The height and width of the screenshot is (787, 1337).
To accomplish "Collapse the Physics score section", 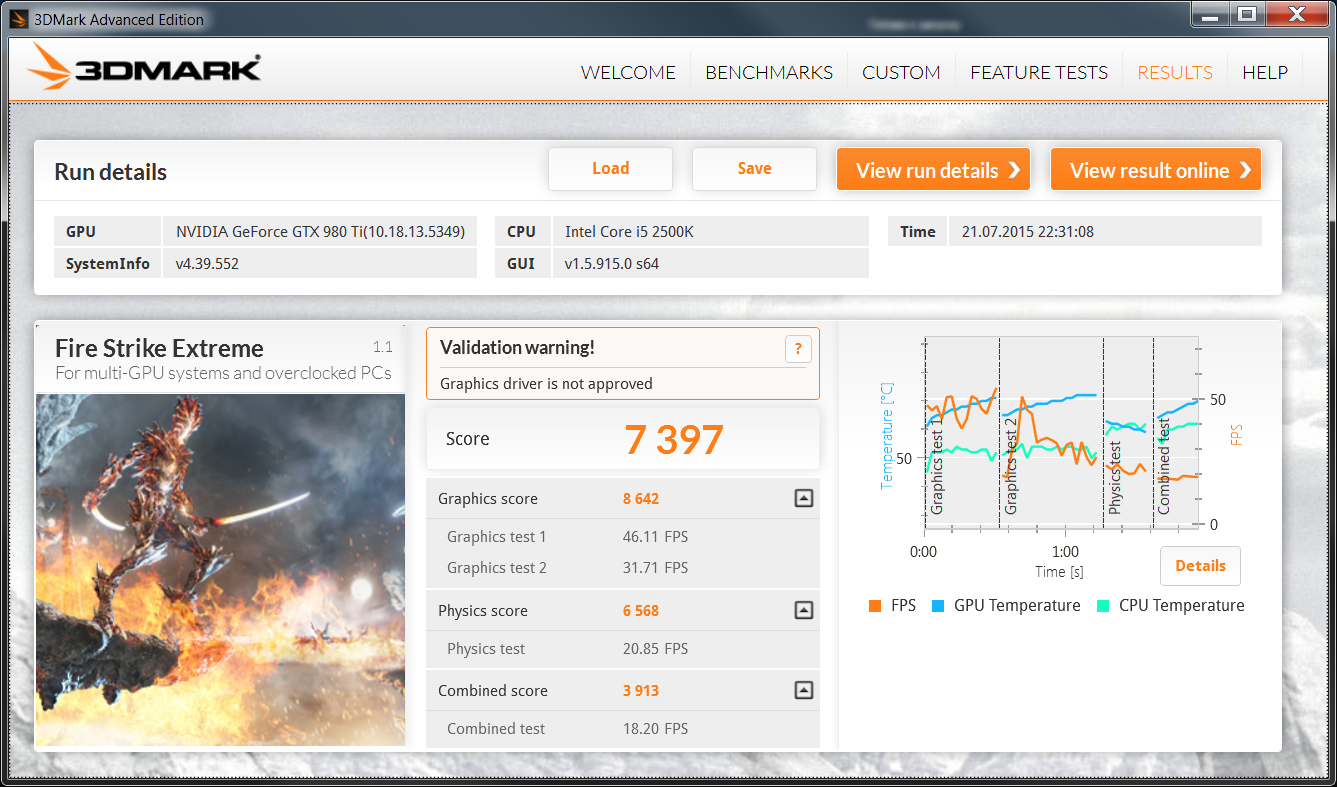I will 803,610.
